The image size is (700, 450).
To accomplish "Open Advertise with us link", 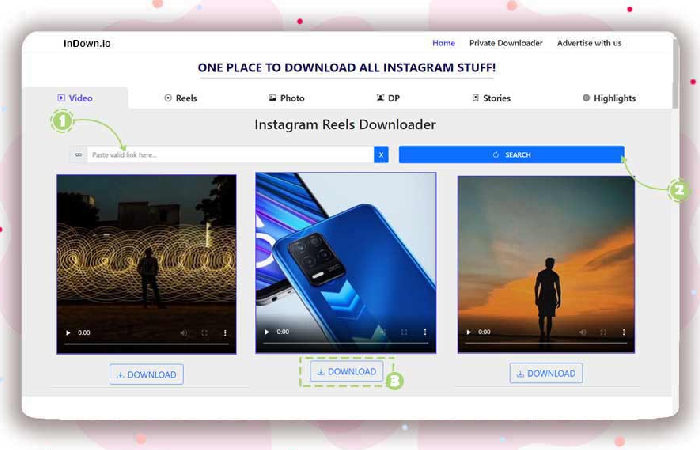I will point(589,43).
